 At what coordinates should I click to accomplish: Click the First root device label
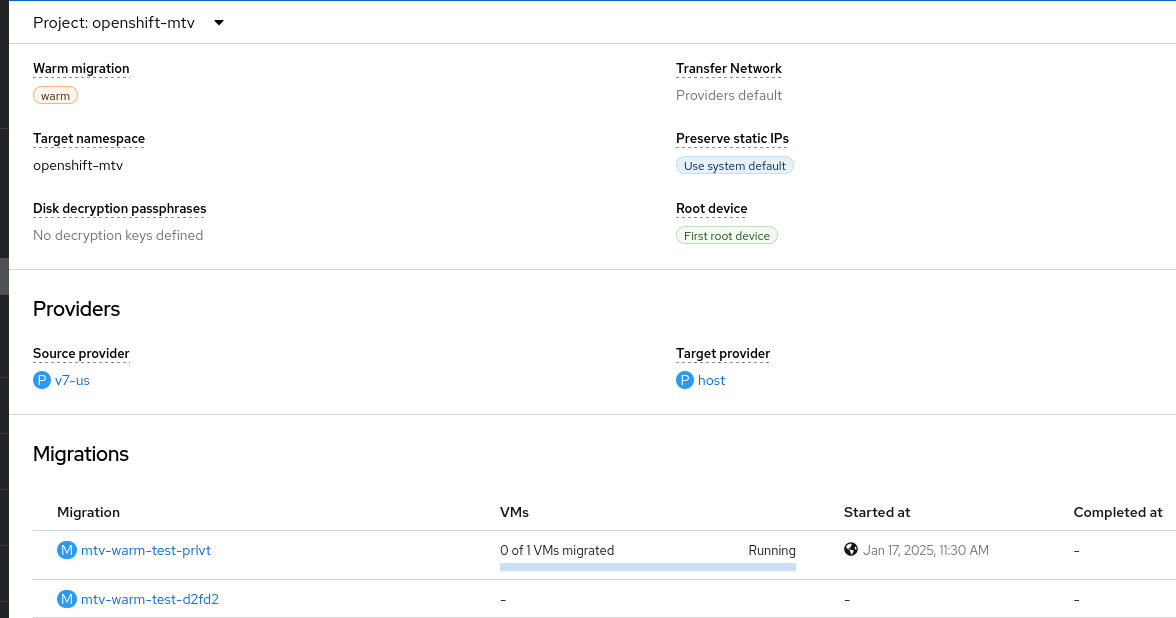click(727, 236)
